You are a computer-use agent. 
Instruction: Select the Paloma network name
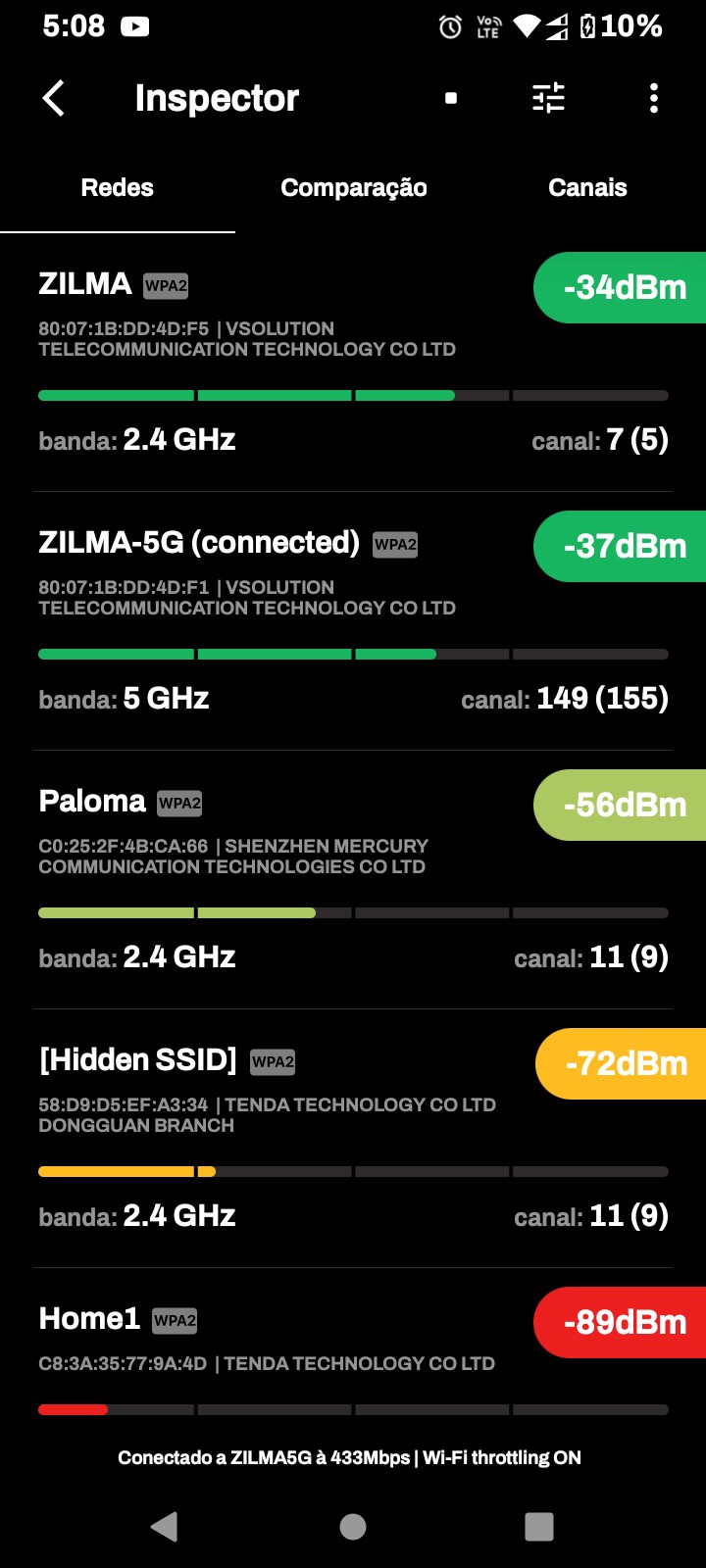pyautogui.click(x=92, y=802)
